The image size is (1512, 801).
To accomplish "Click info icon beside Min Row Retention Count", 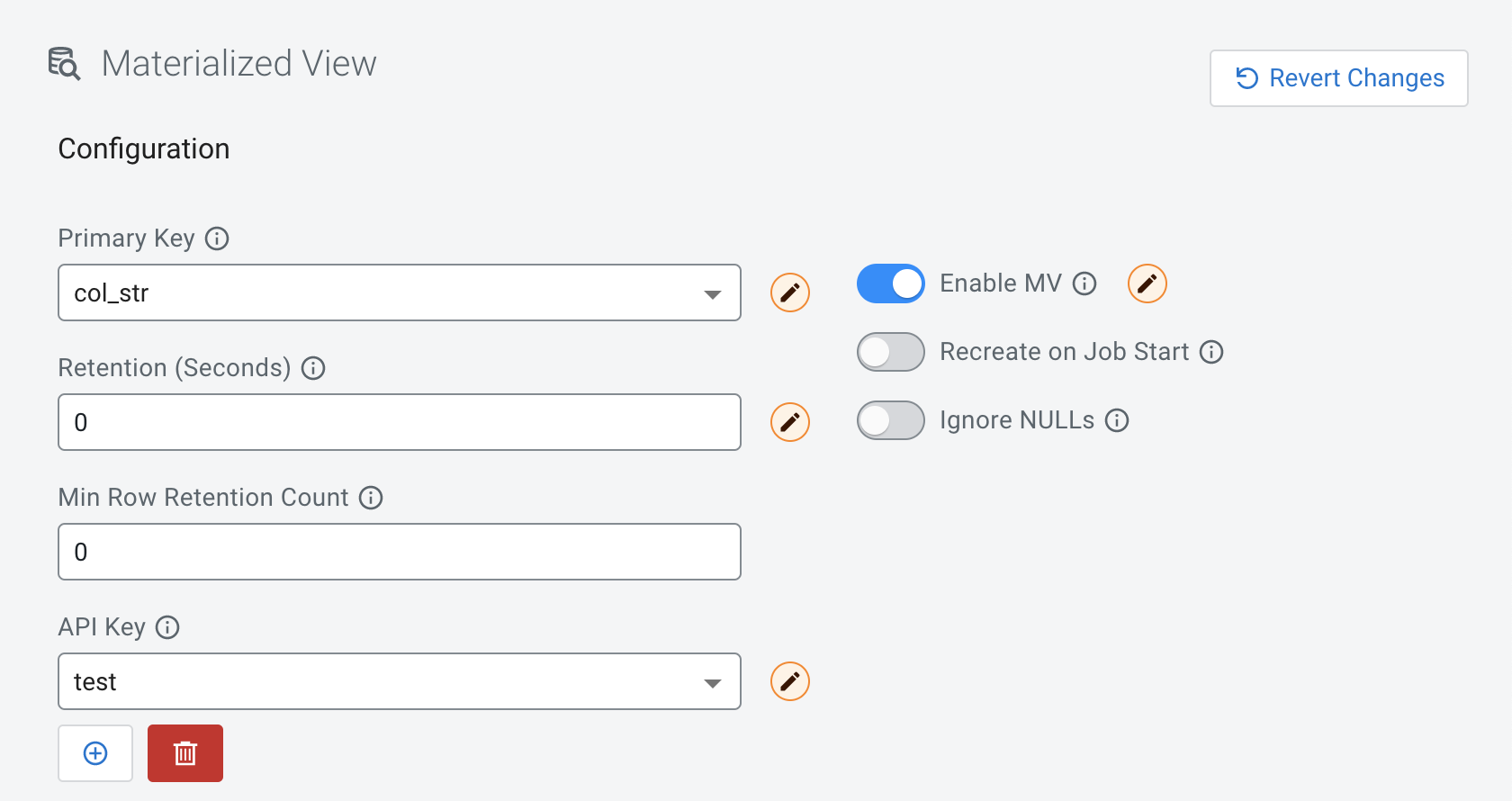I will (x=371, y=498).
